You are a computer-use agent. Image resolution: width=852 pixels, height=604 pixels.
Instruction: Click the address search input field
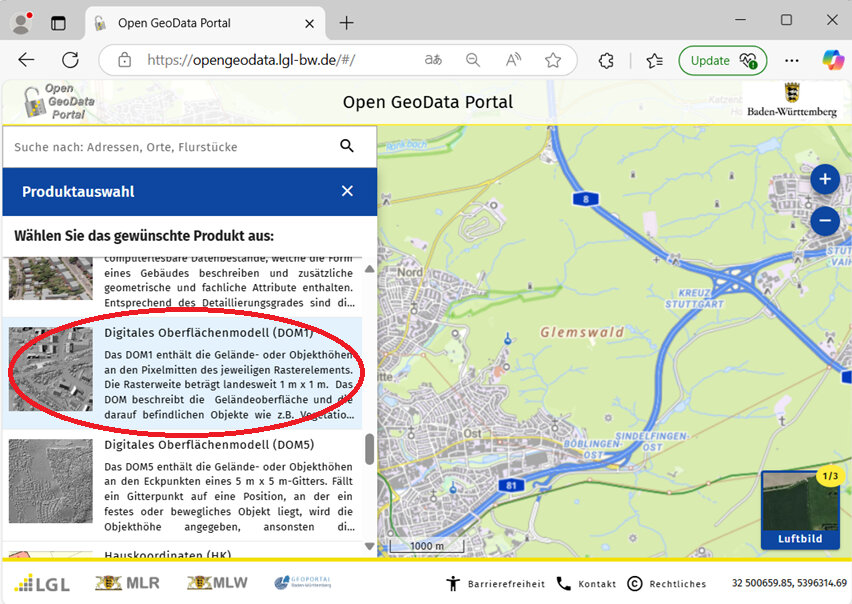170,147
